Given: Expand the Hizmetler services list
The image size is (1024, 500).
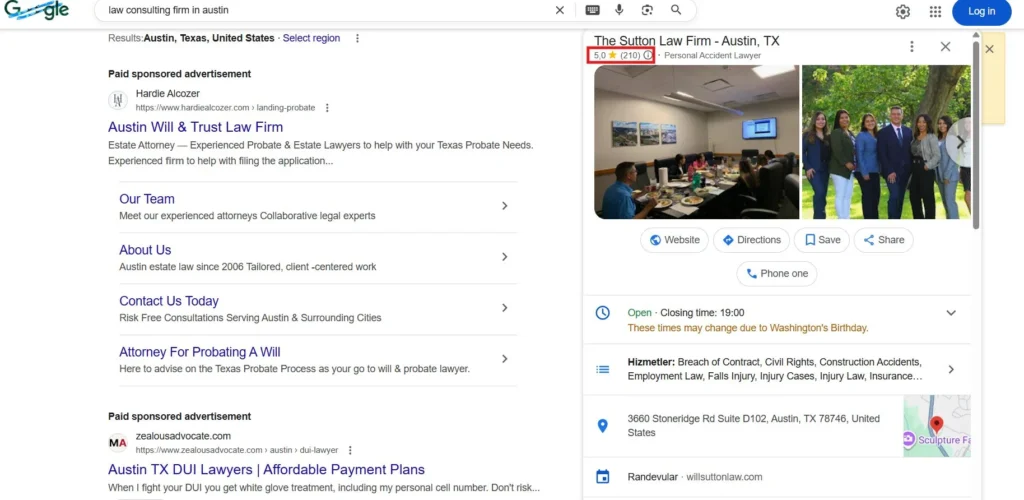Looking at the screenshot, I should (951, 369).
